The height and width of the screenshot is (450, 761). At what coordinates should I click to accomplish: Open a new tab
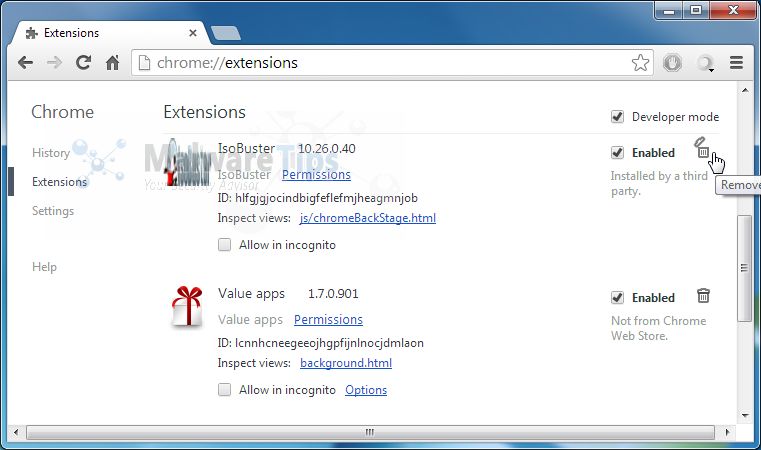point(226,33)
